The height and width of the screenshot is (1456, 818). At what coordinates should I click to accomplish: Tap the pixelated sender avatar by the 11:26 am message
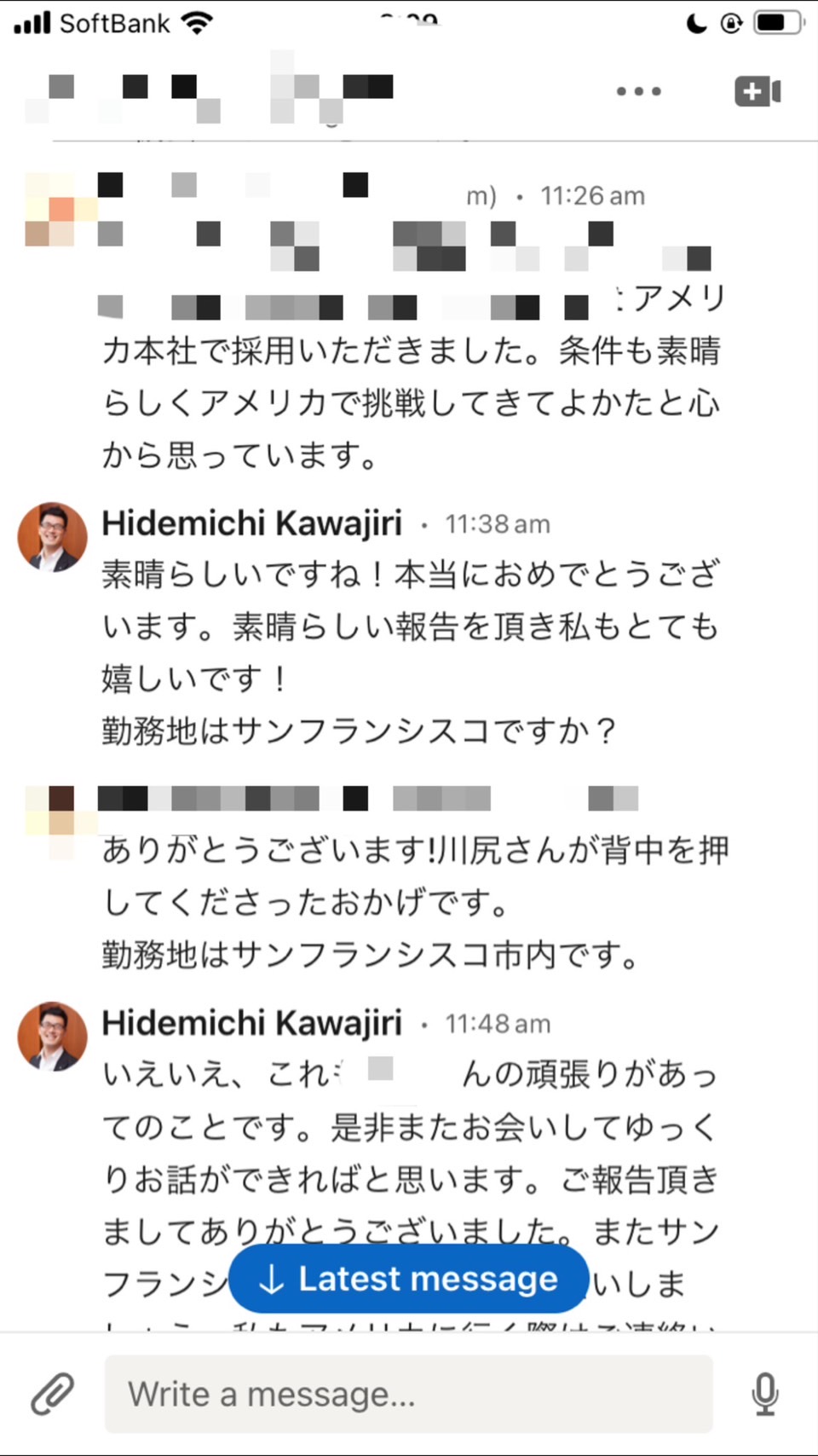60,210
